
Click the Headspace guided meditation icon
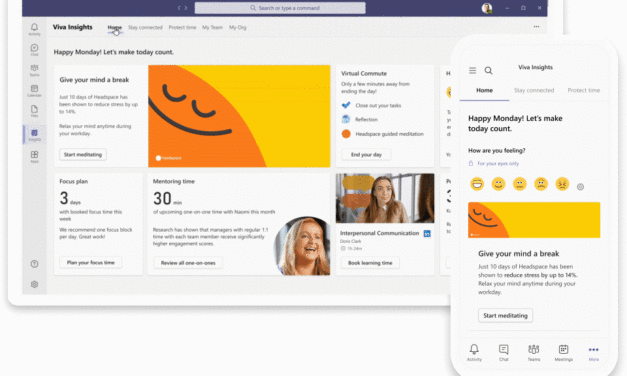346,134
